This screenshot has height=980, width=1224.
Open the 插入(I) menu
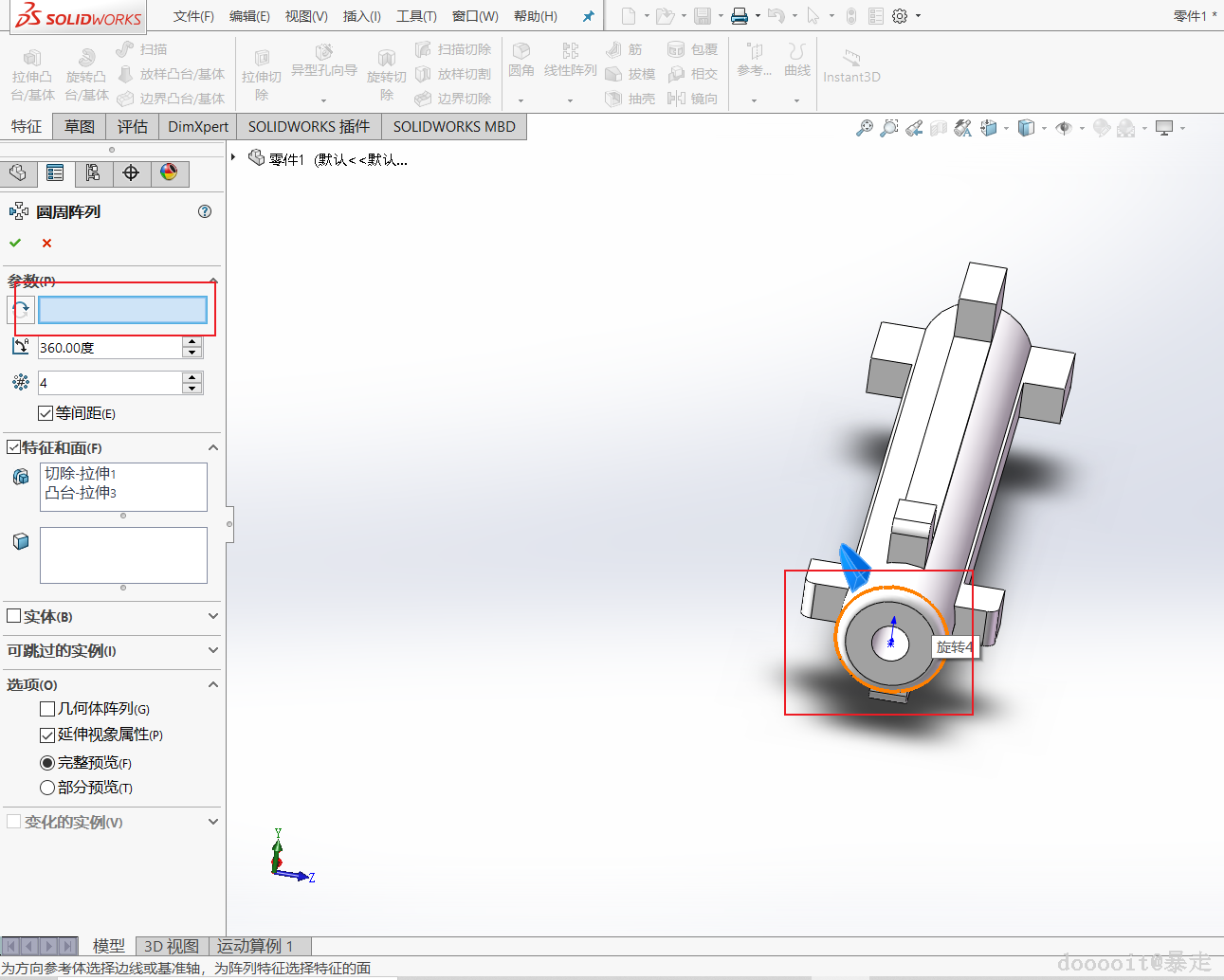click(x=361, y=16)
